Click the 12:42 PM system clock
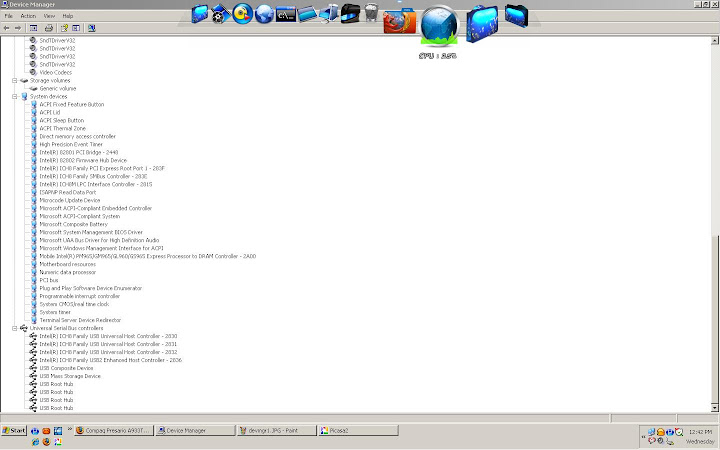 pos(700,432)
